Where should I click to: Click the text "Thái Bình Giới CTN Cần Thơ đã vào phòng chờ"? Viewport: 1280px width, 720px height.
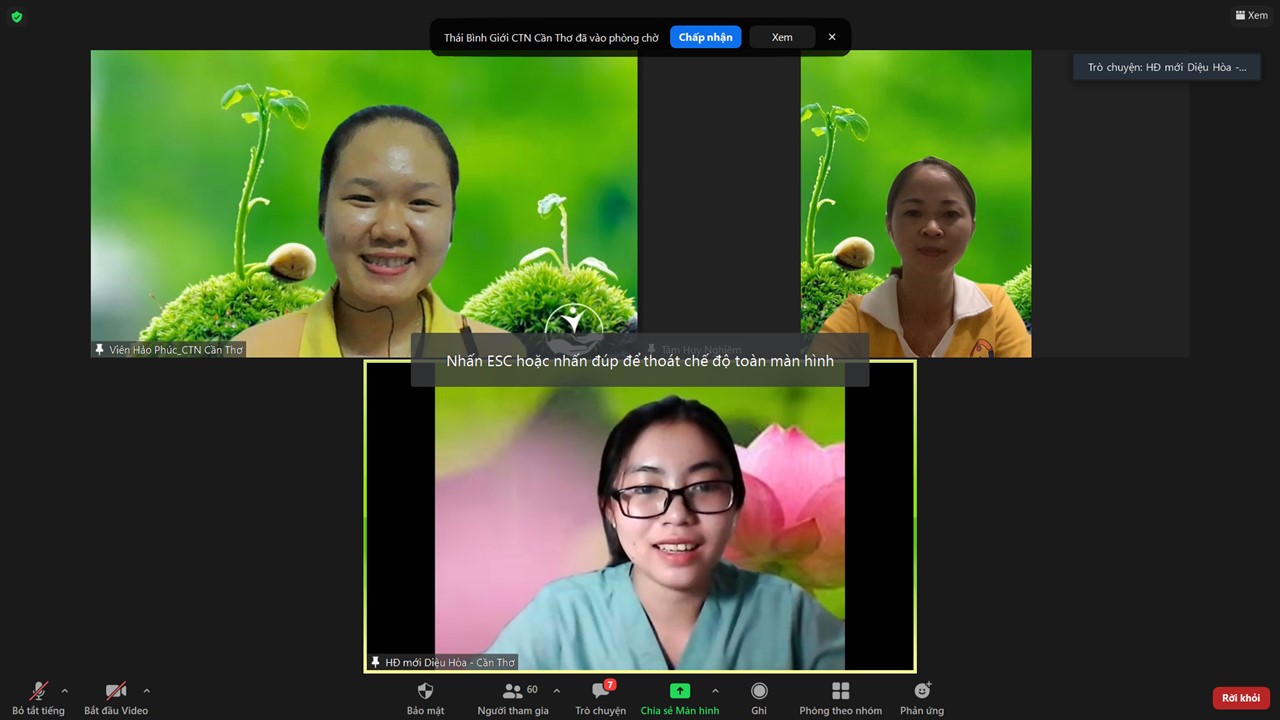[x=551, y=38]
